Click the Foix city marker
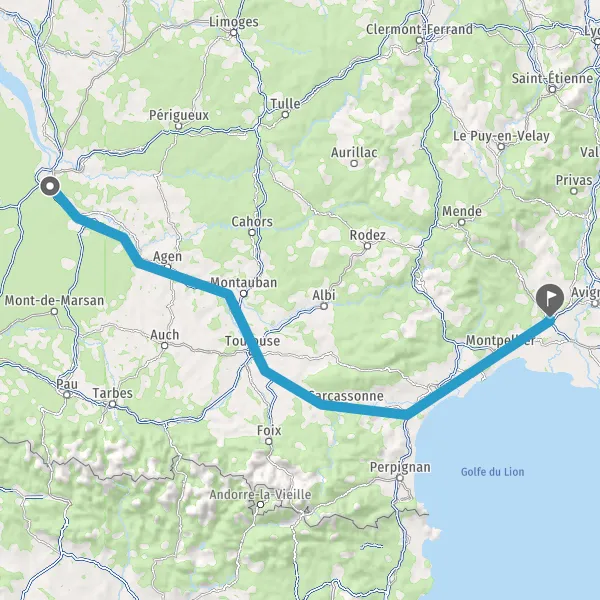This screenshot has width=600, height=600. tap(269, 442)
